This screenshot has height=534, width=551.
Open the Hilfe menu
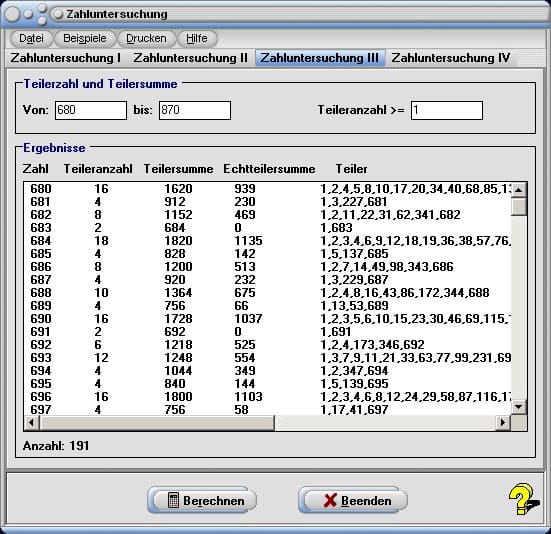(x=196, y=38)
